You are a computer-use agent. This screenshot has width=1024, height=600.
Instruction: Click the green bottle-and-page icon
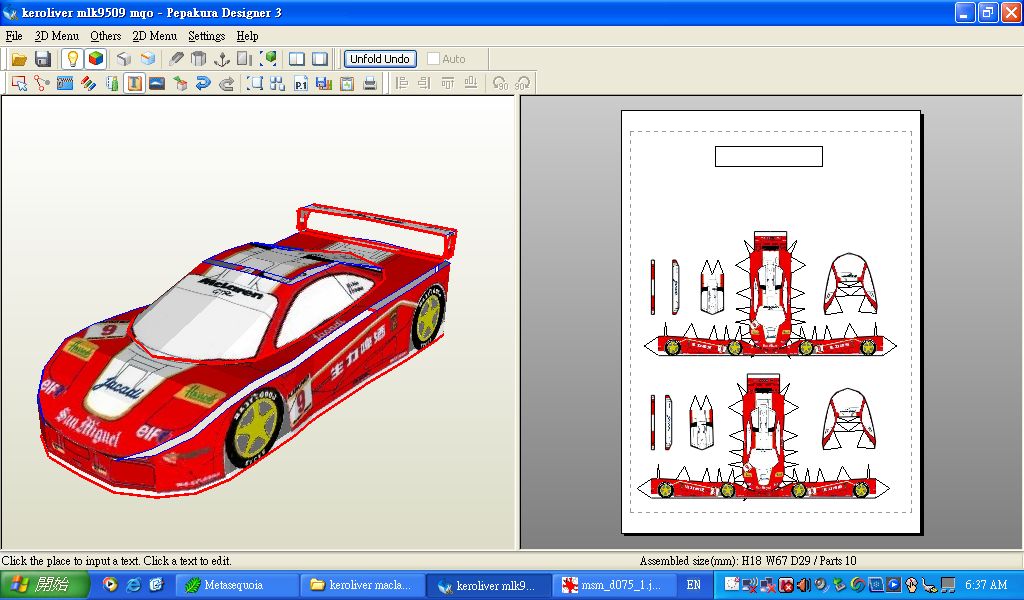click(112, 83)
